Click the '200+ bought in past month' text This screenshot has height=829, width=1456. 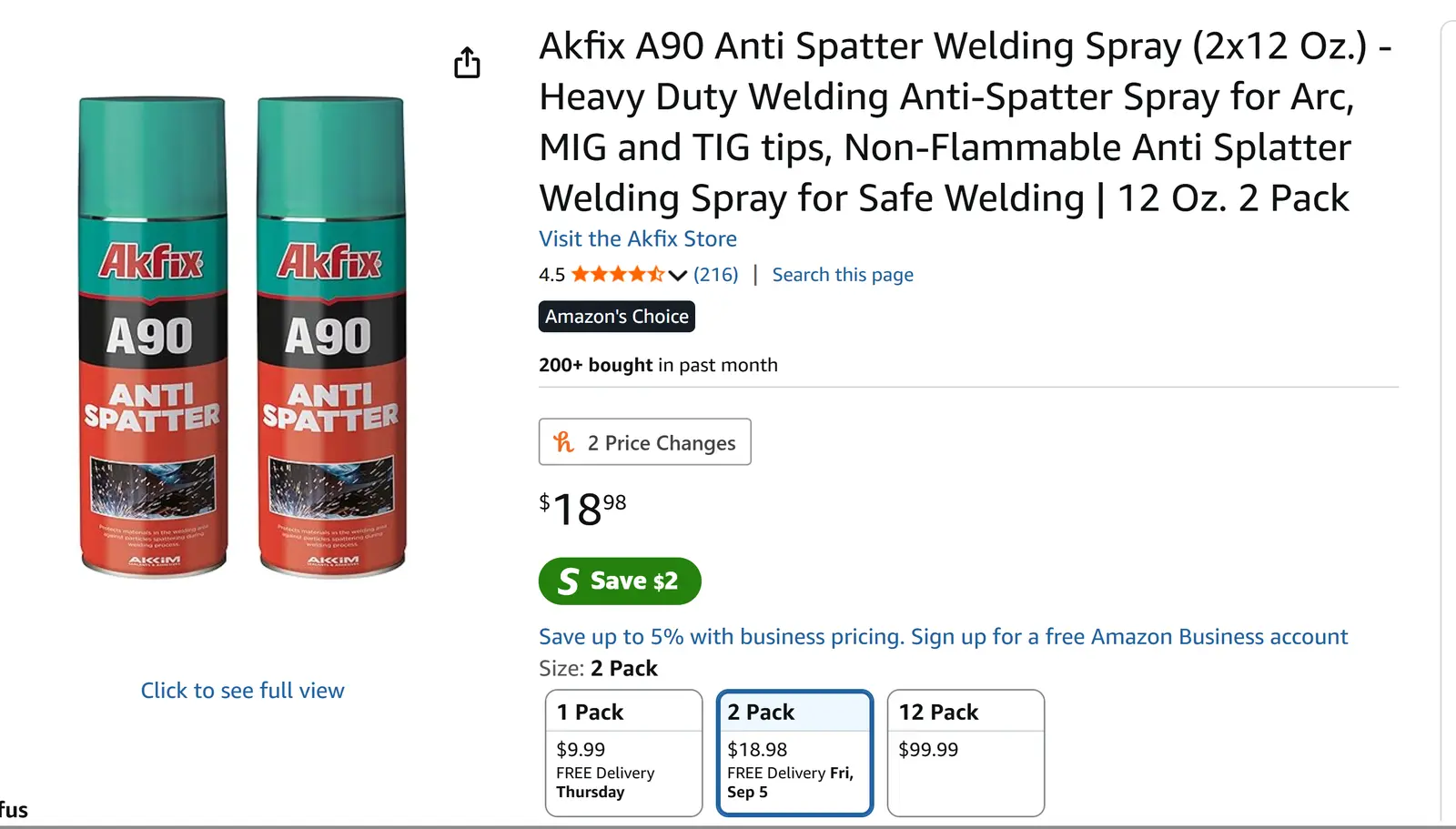(x=658, y=365)
